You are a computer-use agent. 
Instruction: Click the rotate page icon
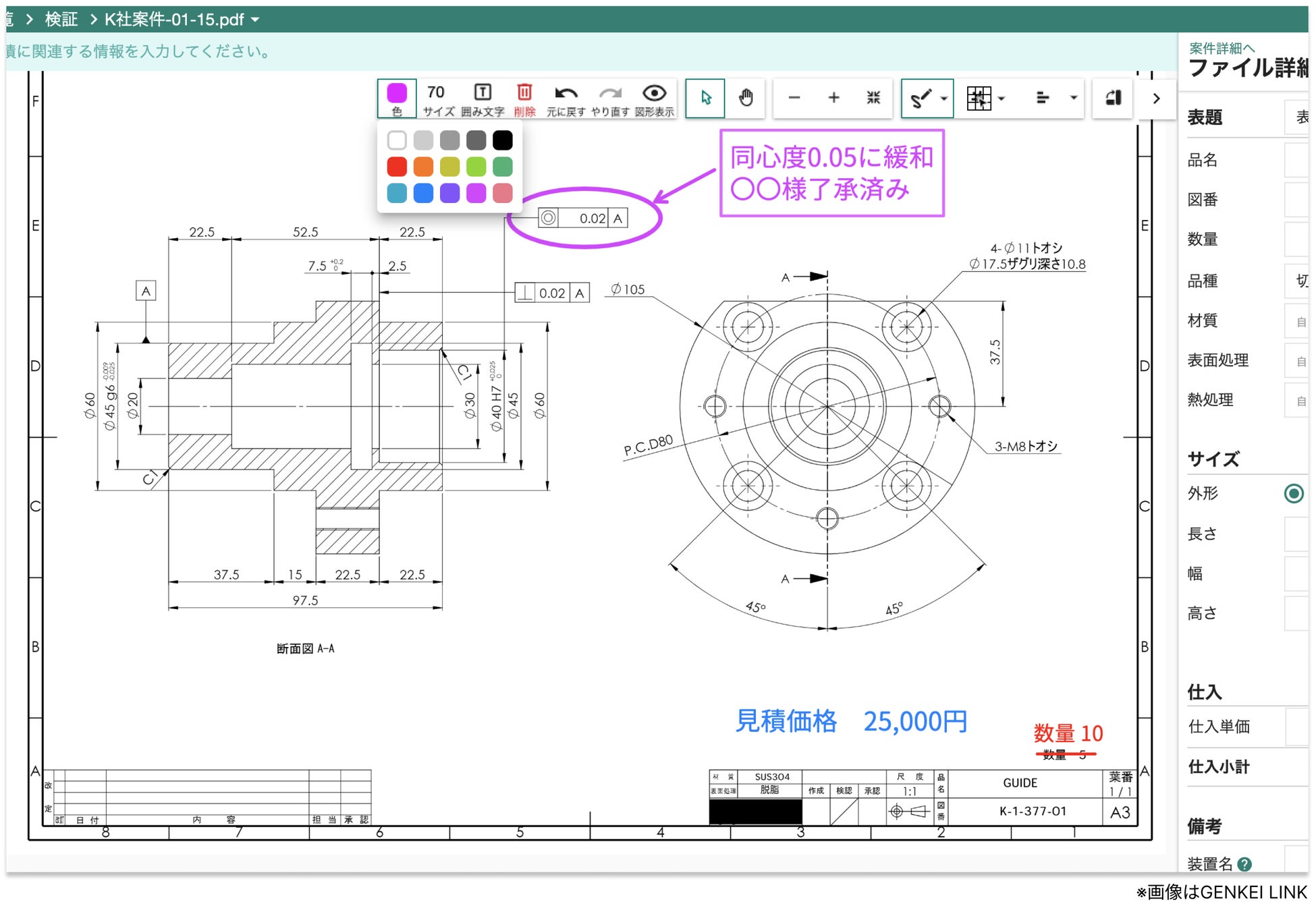pos(1113,98)
